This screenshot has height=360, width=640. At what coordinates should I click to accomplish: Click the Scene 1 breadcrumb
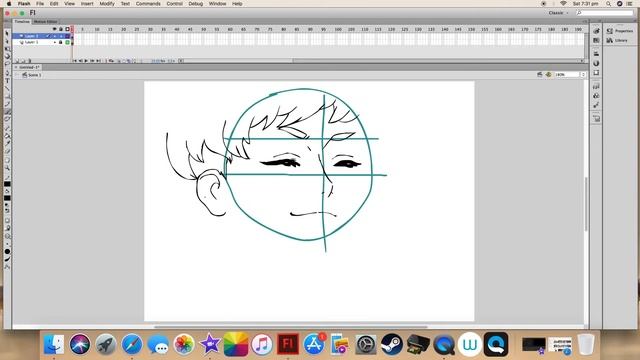[x=32, y=75]
